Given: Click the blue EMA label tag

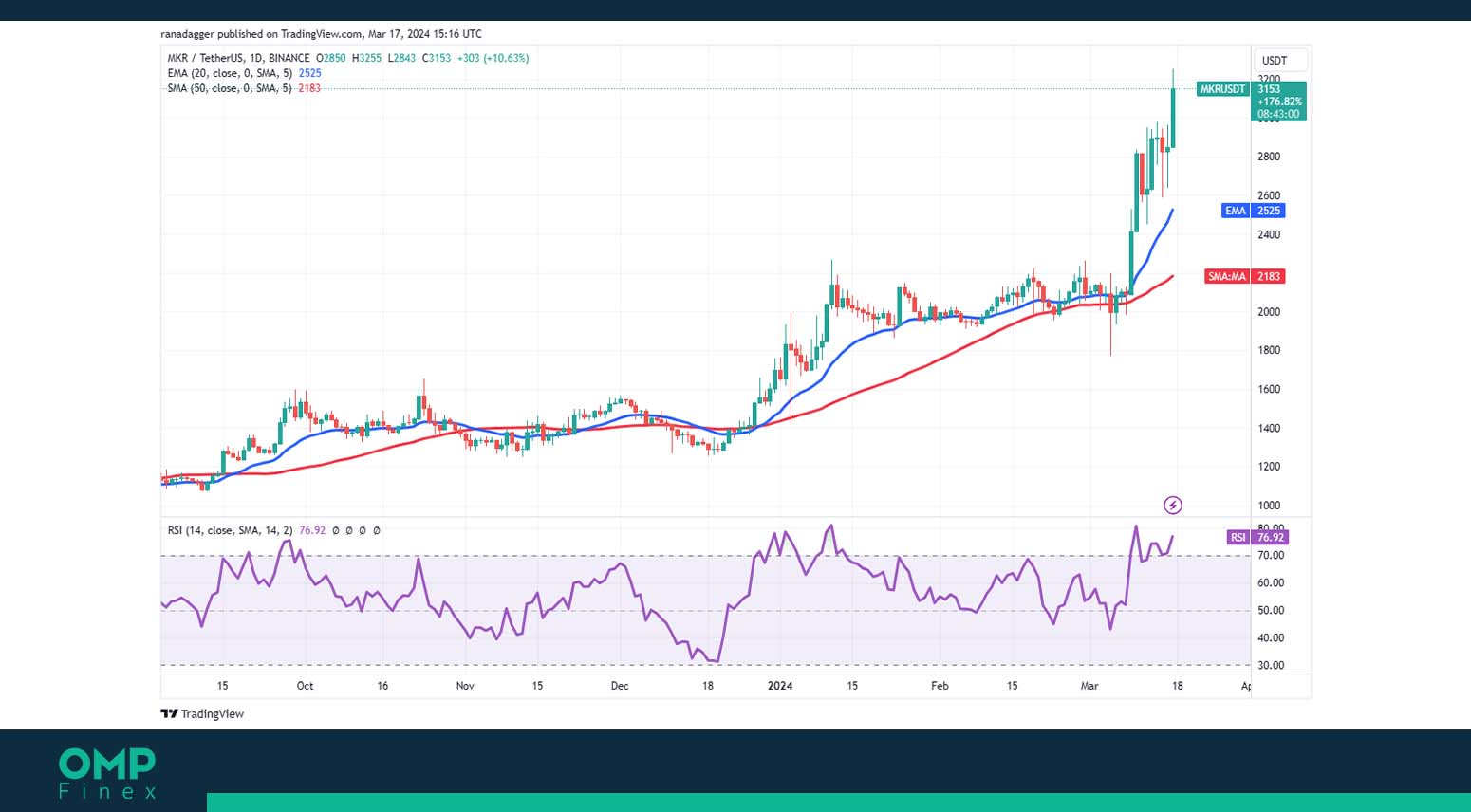Looking at the screenshot, I should (x=1236, y=211).
